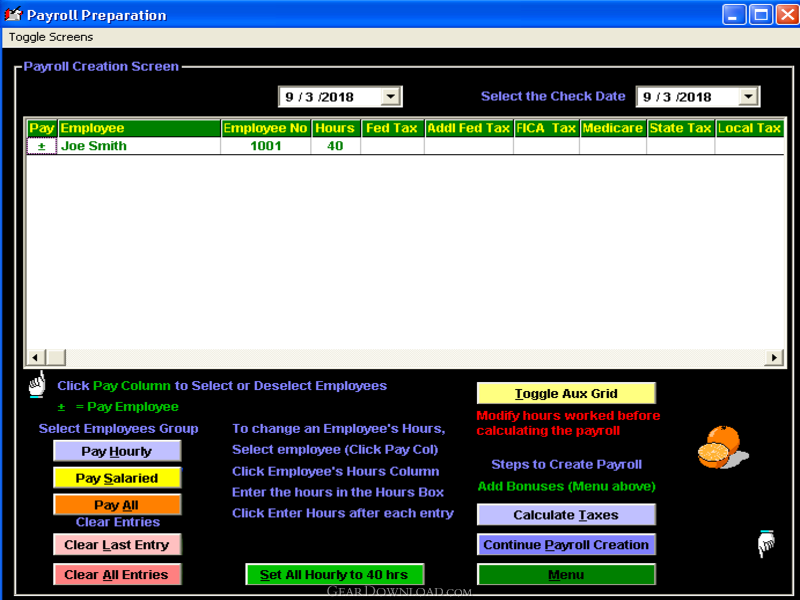Open the first payroll date dropdown arrow
The height and width of the screenshot is (600, 800).
pyautogui.click(x=390, y=96)
